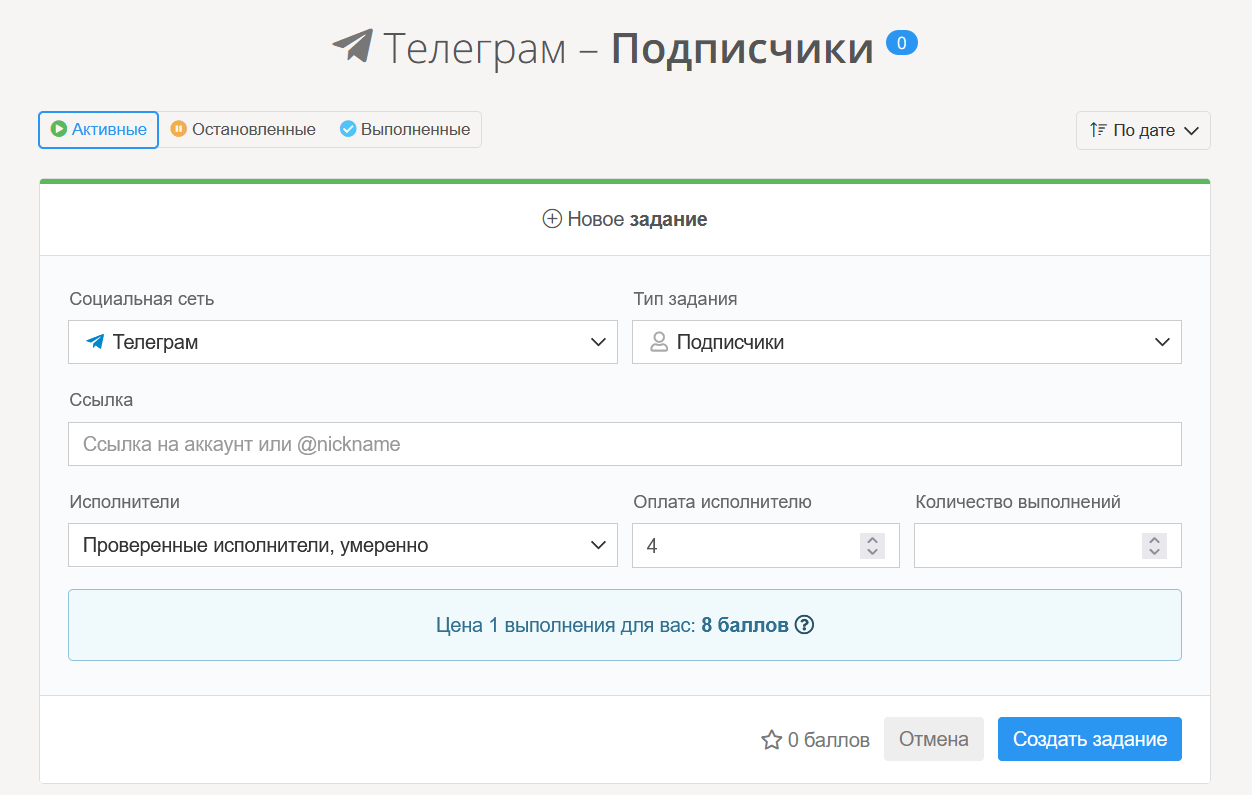Open the Социальная сеть dropdown

pos(343,342)
